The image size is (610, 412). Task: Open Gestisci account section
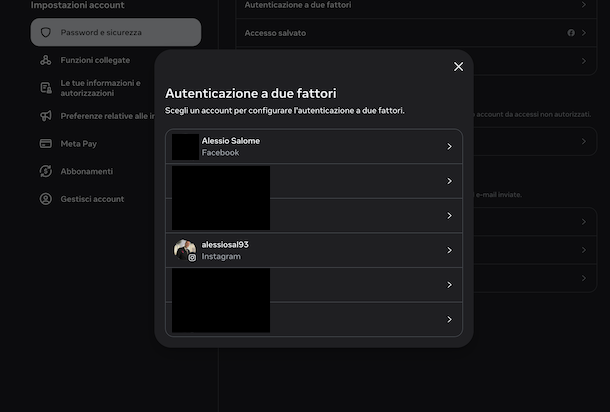click(x=92, y=199)
